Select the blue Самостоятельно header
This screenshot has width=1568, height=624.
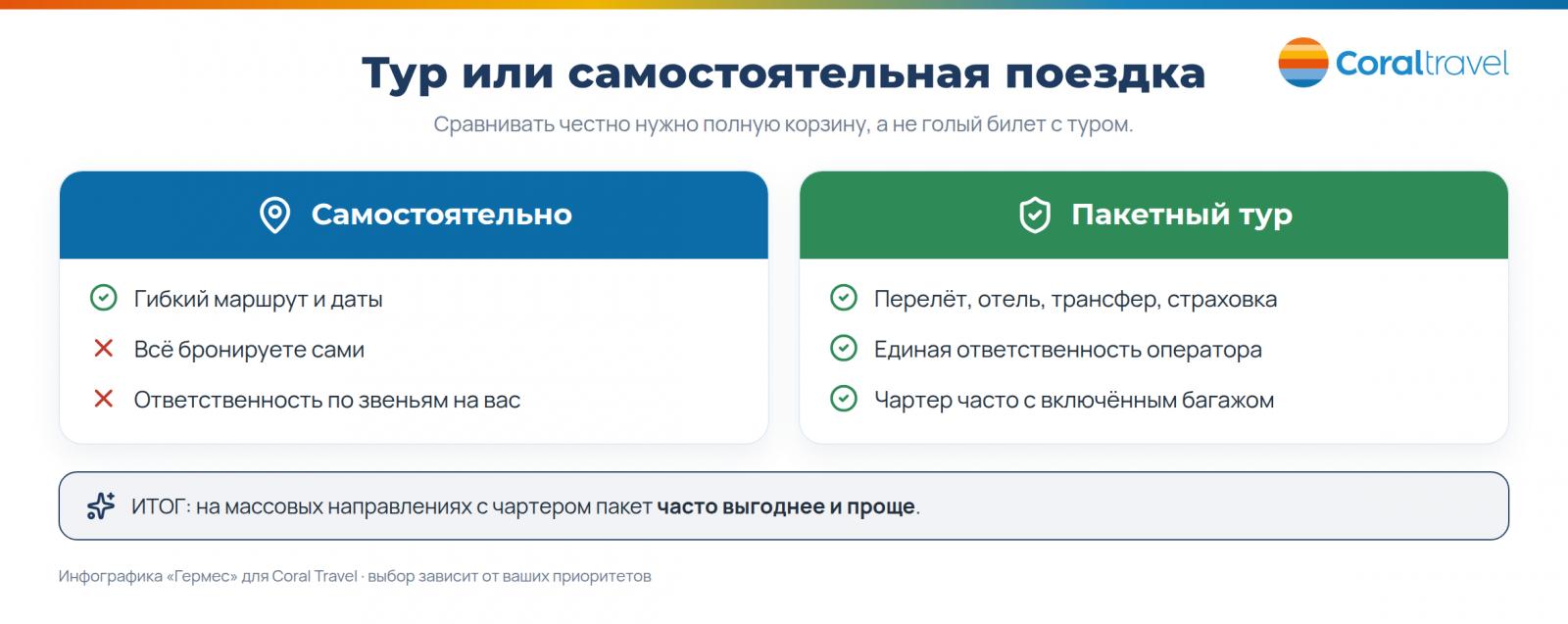pos(414,216)
